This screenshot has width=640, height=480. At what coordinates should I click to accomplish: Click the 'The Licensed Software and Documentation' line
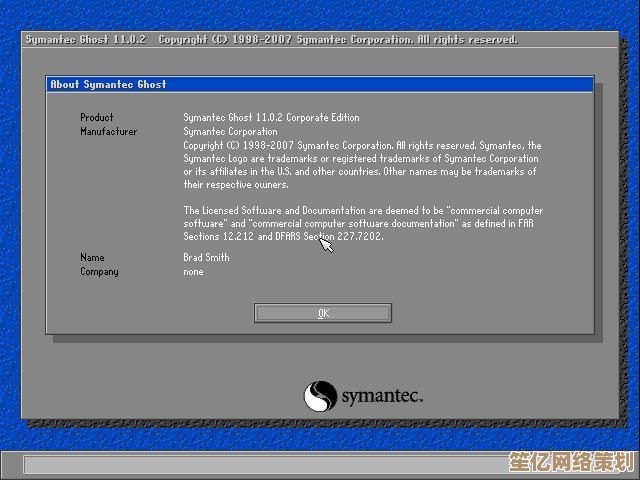[x=363, y=211]
